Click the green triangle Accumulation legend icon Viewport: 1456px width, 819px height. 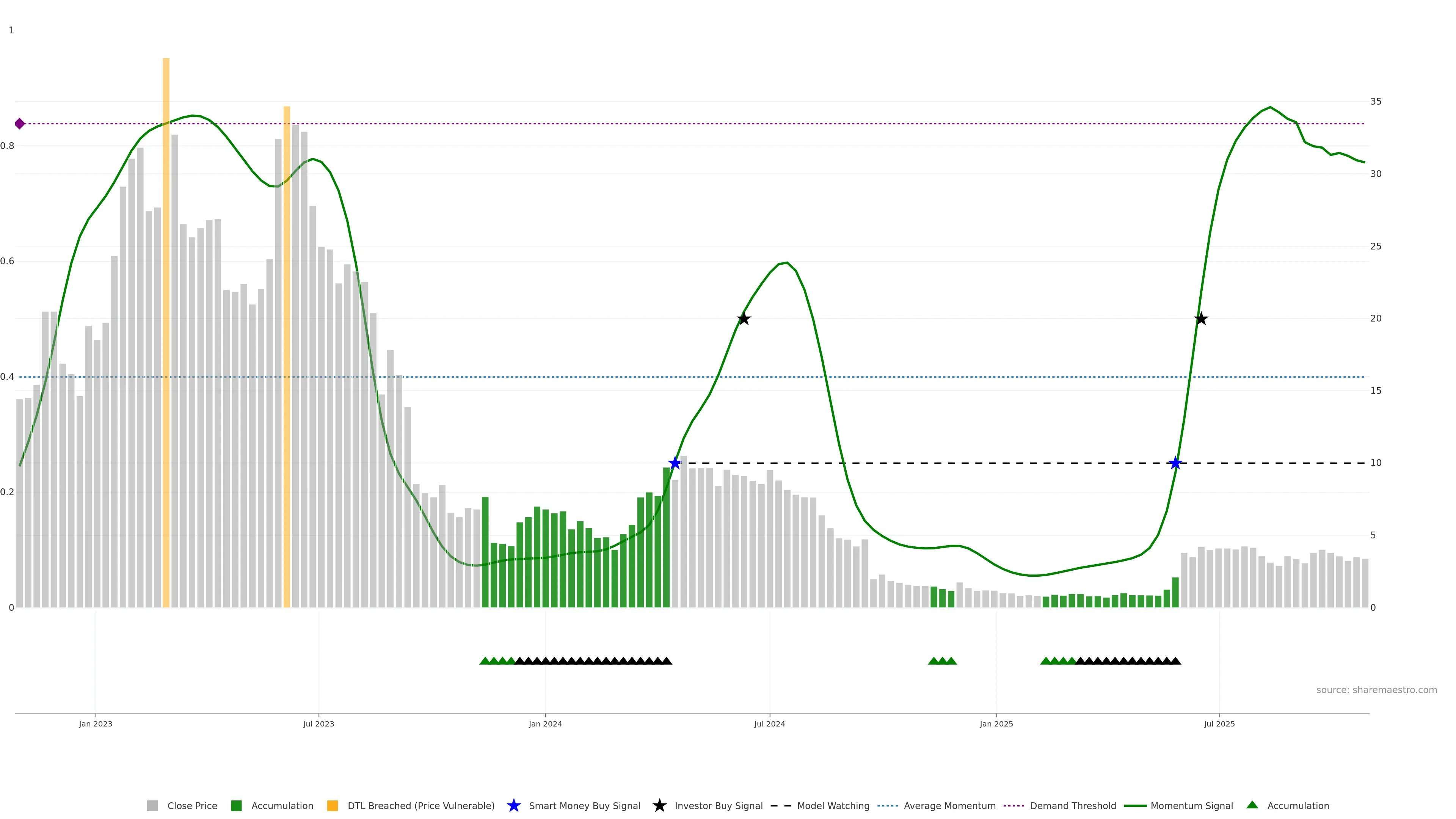coord(1252,805)
